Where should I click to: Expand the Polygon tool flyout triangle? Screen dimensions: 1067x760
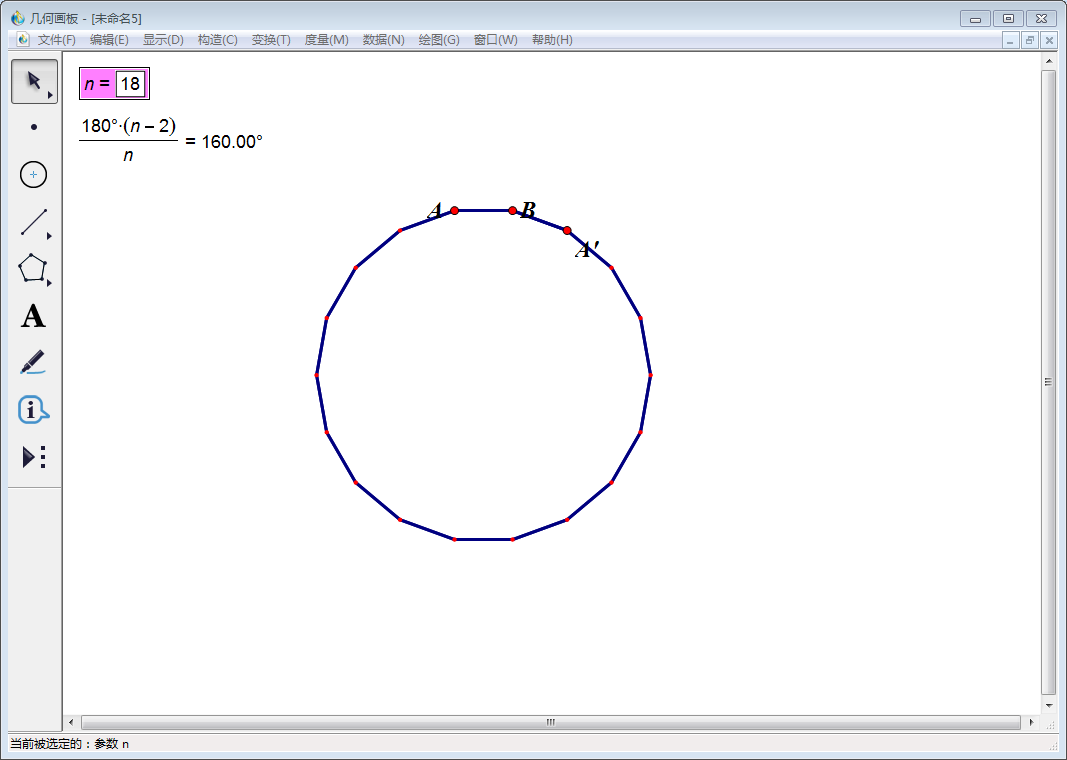click(49, 283)
